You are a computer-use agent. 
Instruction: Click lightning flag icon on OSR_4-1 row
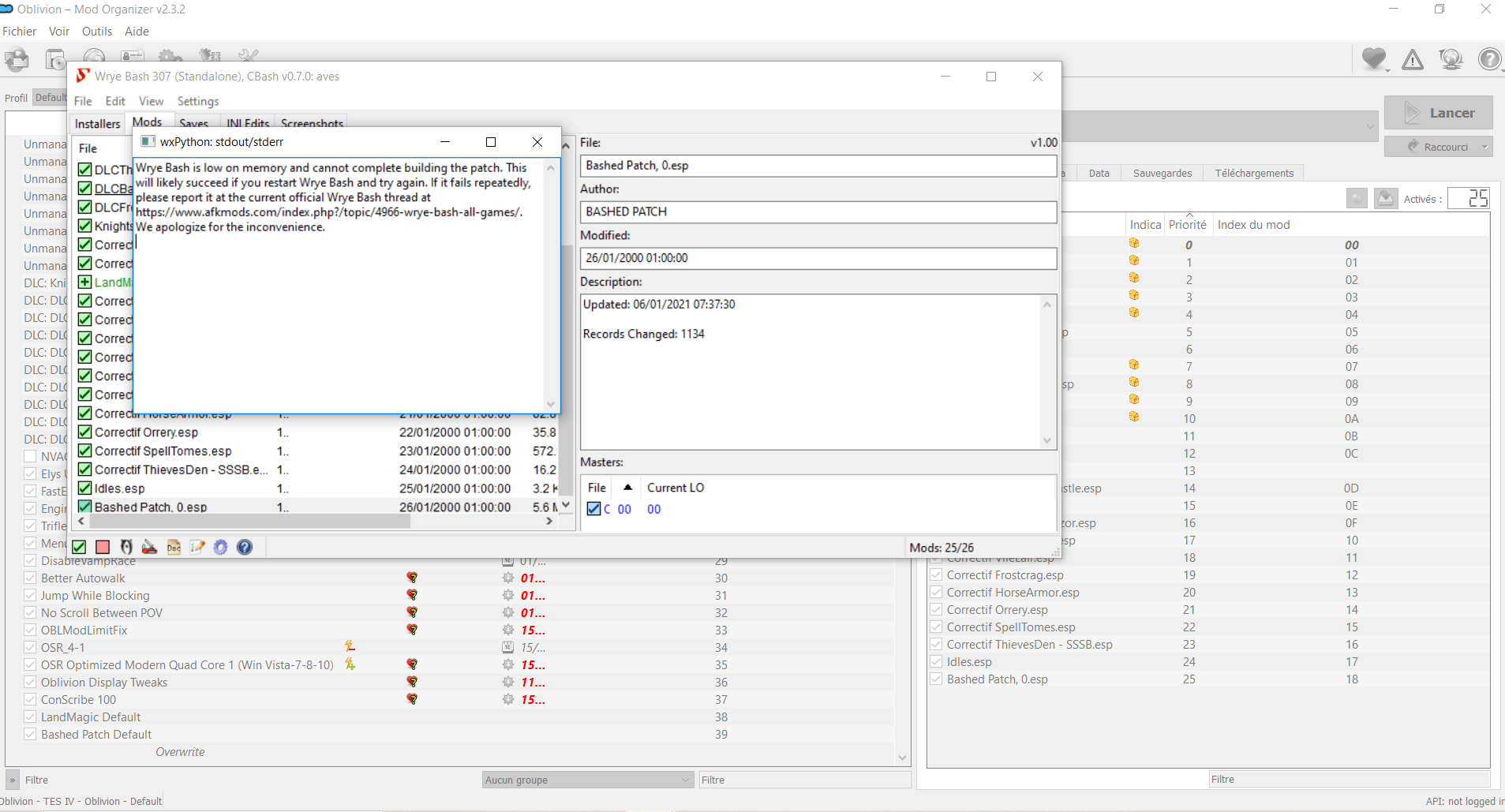(350, 646)
